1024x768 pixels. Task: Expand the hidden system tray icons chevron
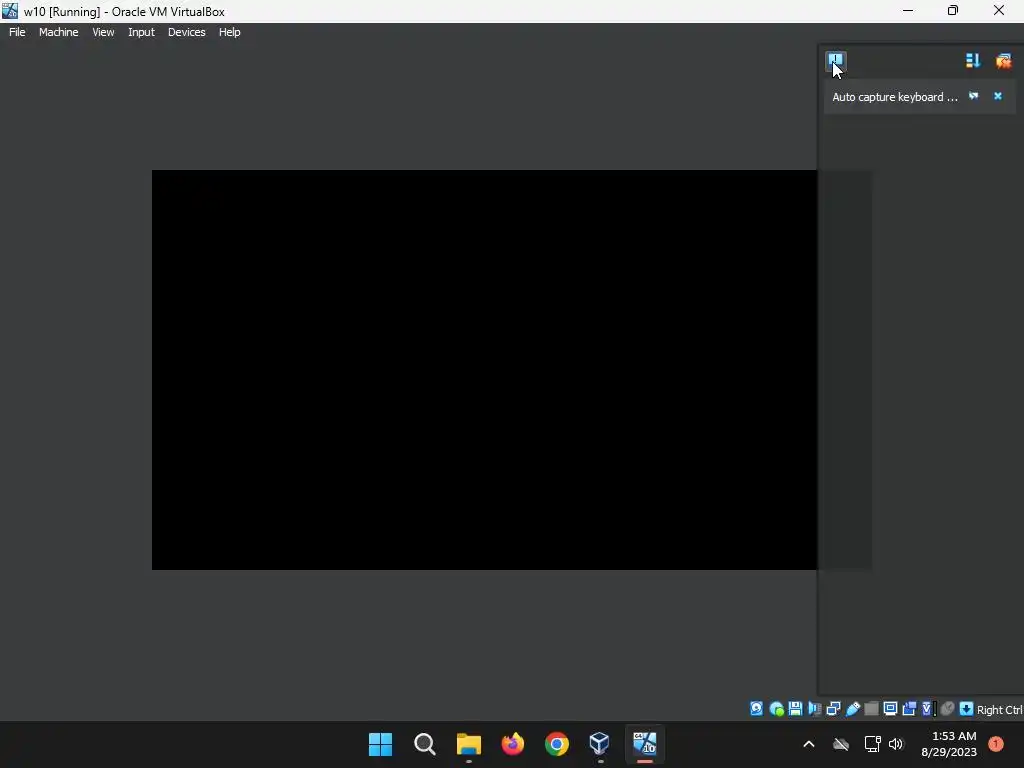[x=808, y=744]
